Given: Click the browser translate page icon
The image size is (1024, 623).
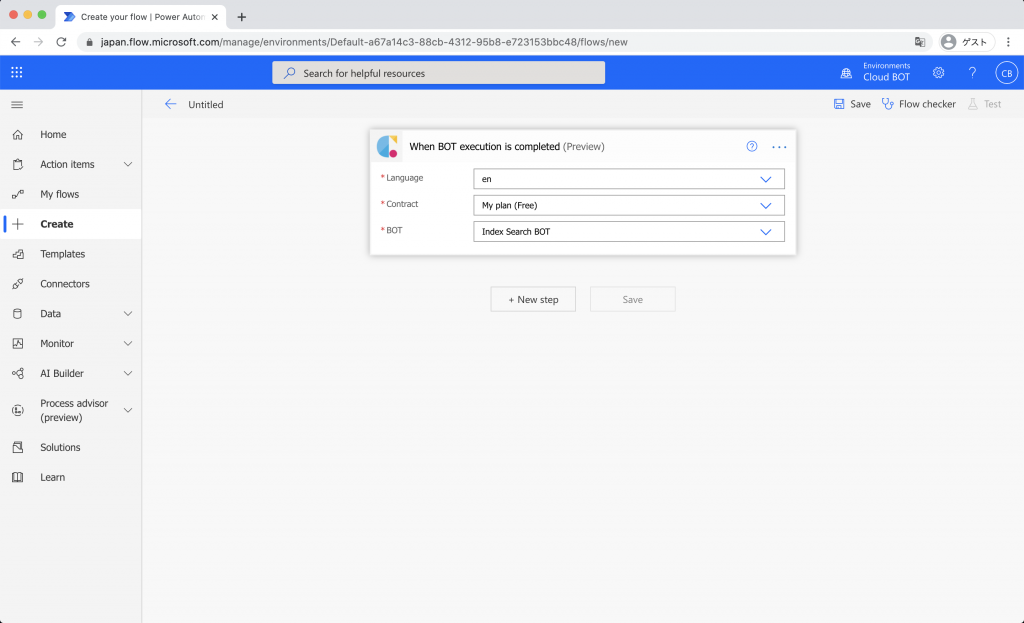Looking at the screenshot, I should pos(920,42).
